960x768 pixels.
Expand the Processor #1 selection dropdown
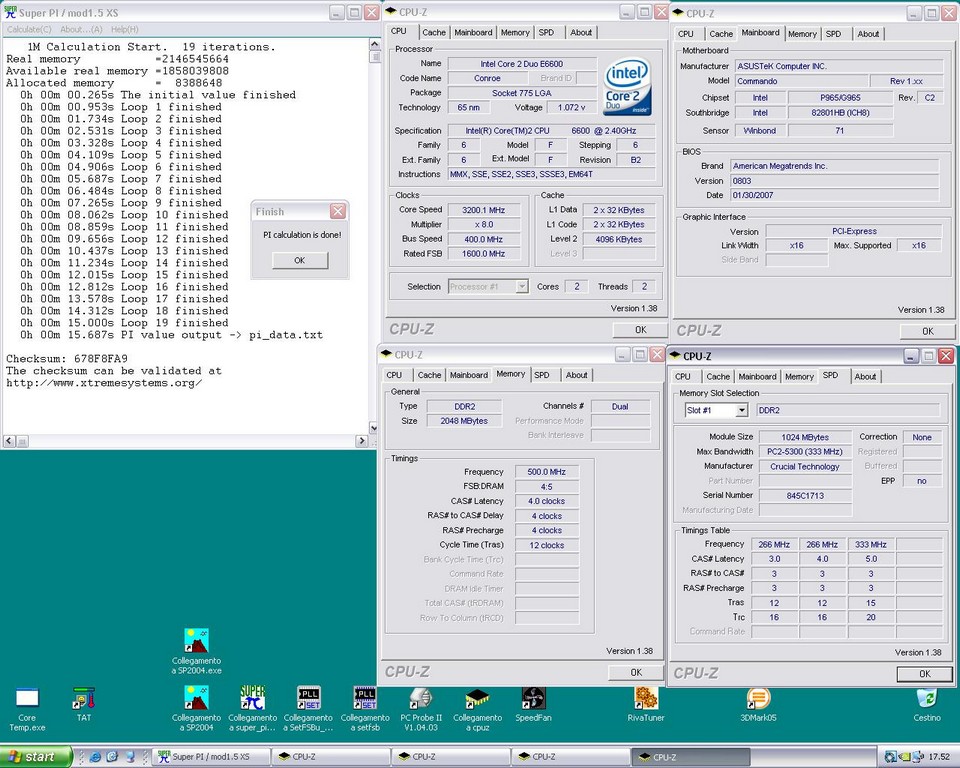pyautogui.click(x=522, y=287)
